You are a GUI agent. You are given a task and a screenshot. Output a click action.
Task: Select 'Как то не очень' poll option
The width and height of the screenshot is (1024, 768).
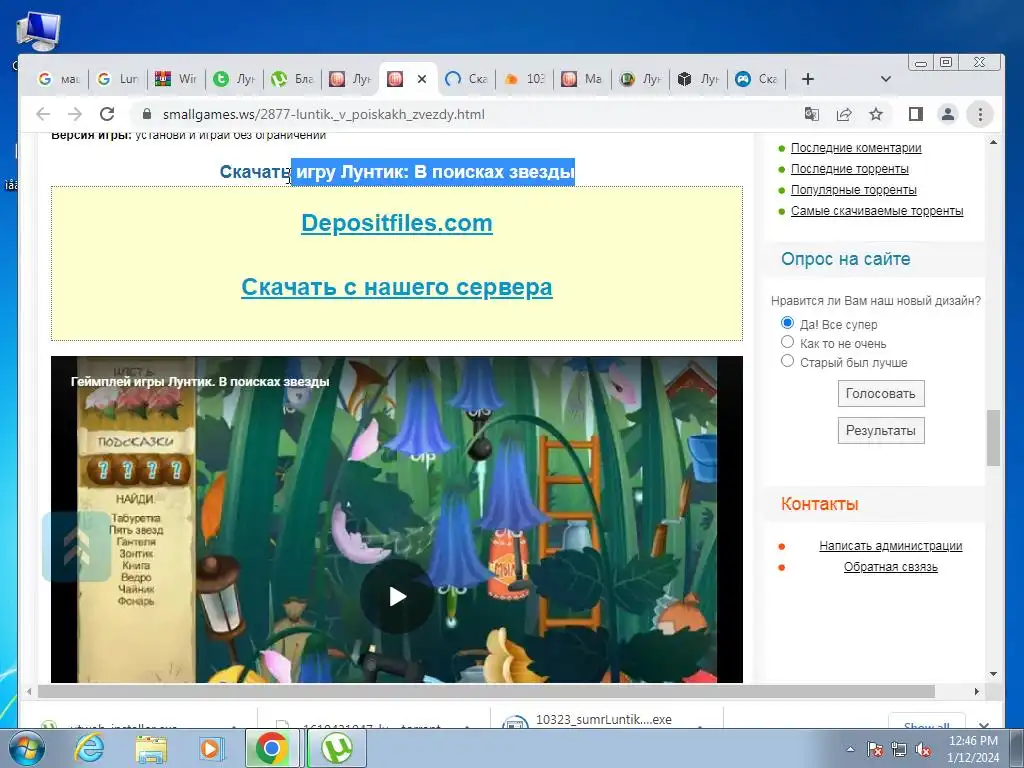tap(788, 342)
